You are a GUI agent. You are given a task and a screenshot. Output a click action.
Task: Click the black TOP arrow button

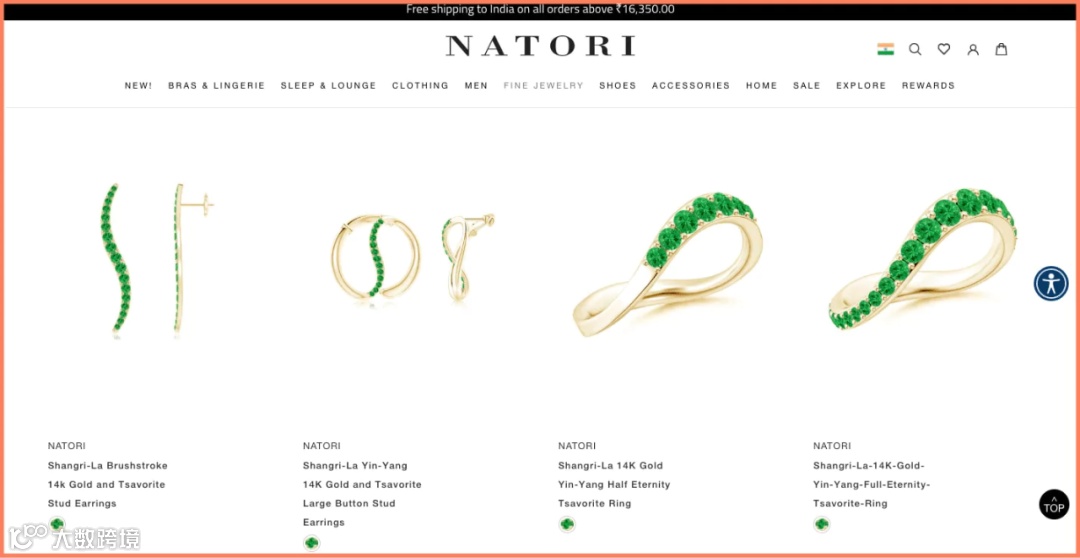(1054, 504)
